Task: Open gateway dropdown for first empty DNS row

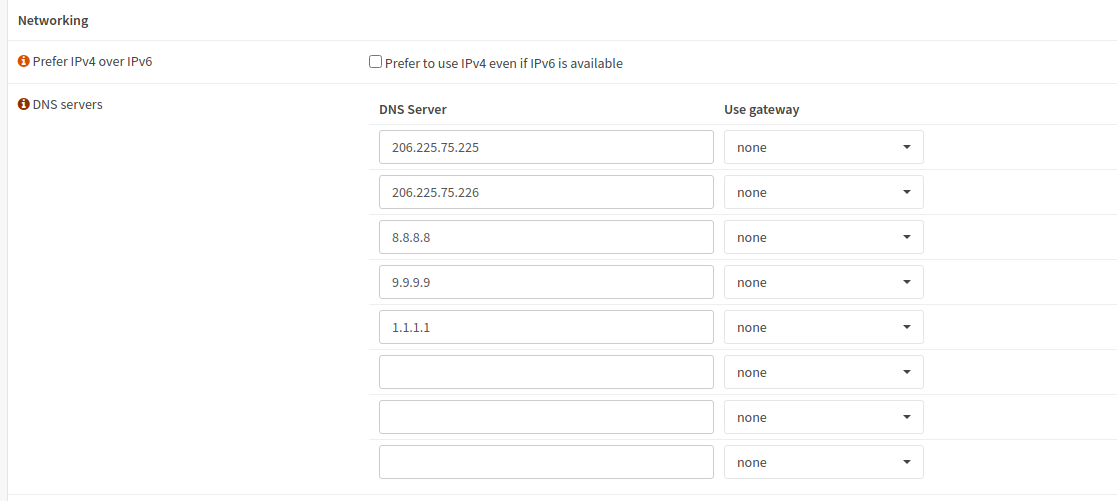Action: tap(824, 372)
